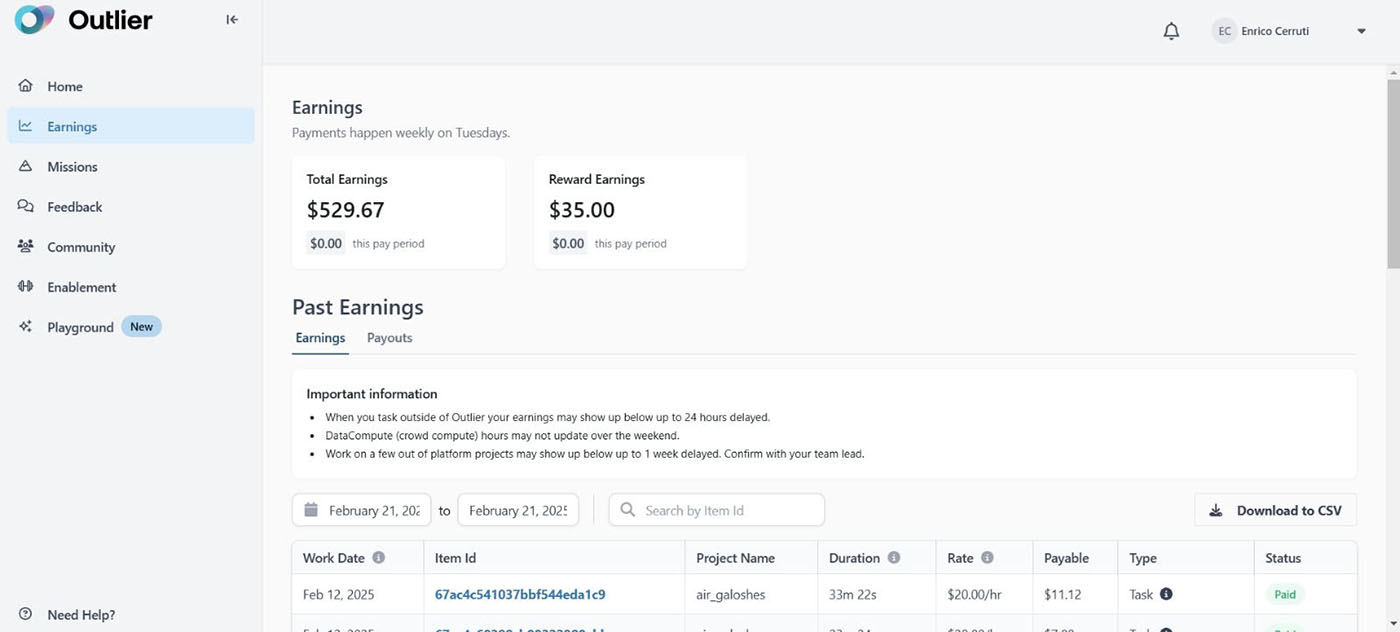Open the end date picker
Image resolution: width=1400 pixels, height=632 pixels.
[x=518, y=510]
